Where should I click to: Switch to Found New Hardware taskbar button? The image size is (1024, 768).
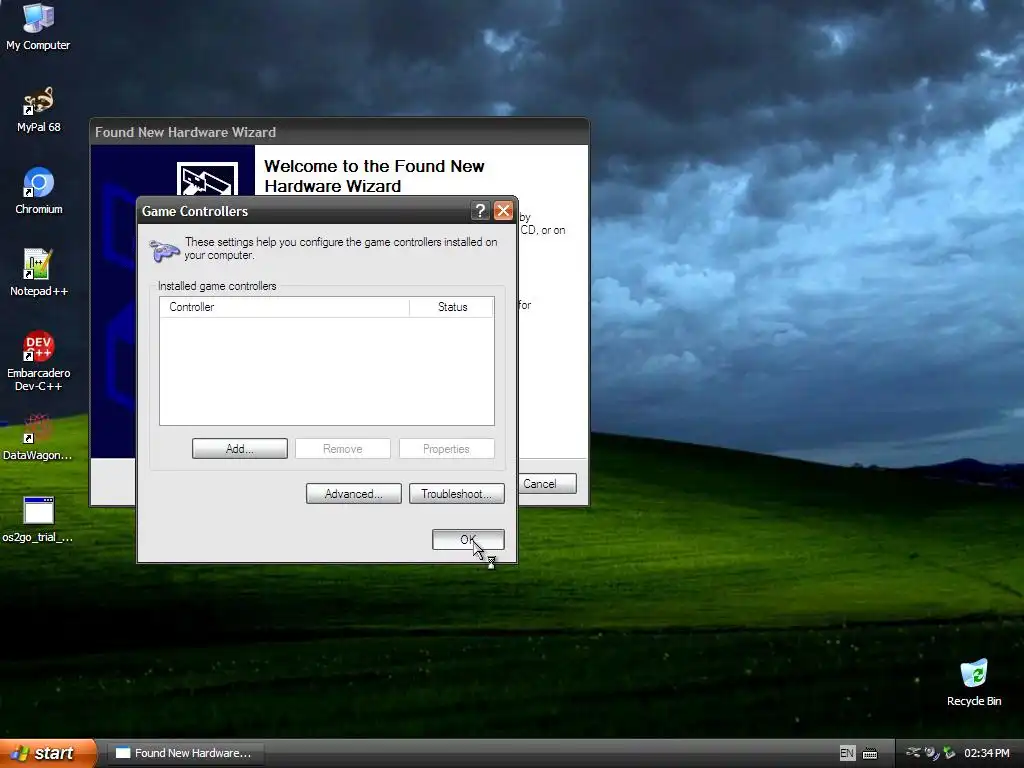pos(185,753)
